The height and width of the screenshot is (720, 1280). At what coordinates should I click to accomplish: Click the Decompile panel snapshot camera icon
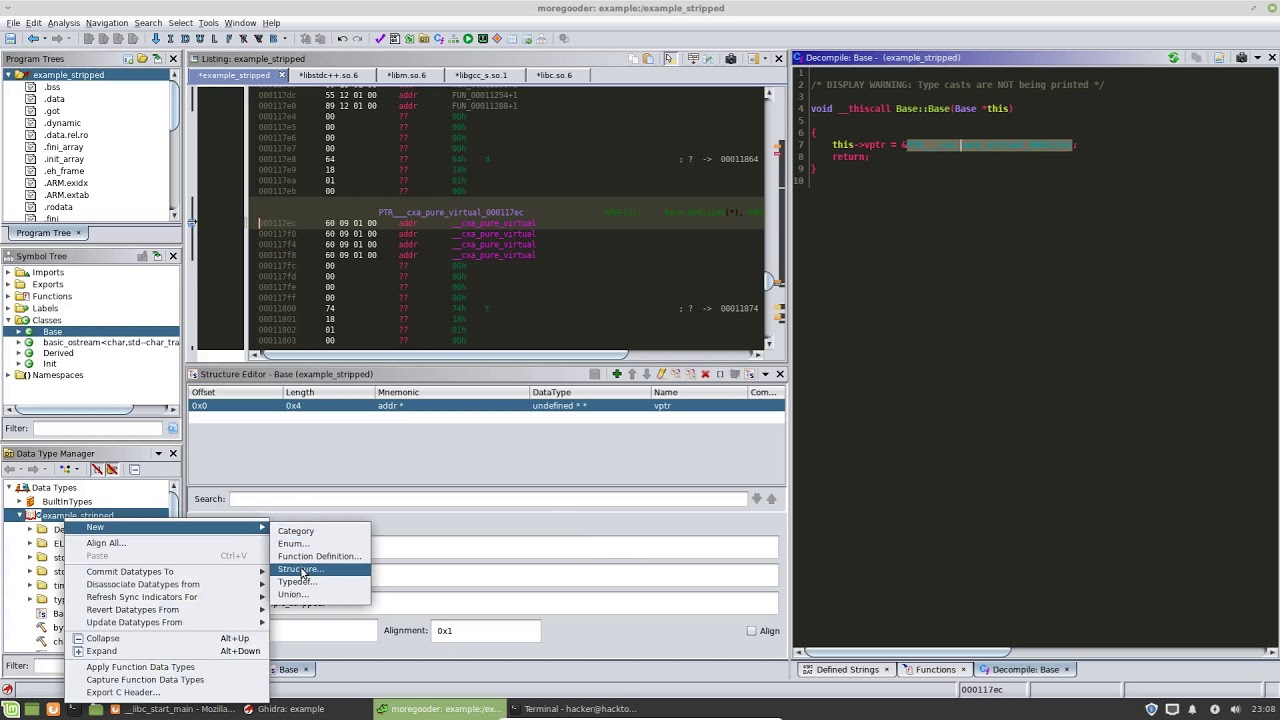point(1240,58)
